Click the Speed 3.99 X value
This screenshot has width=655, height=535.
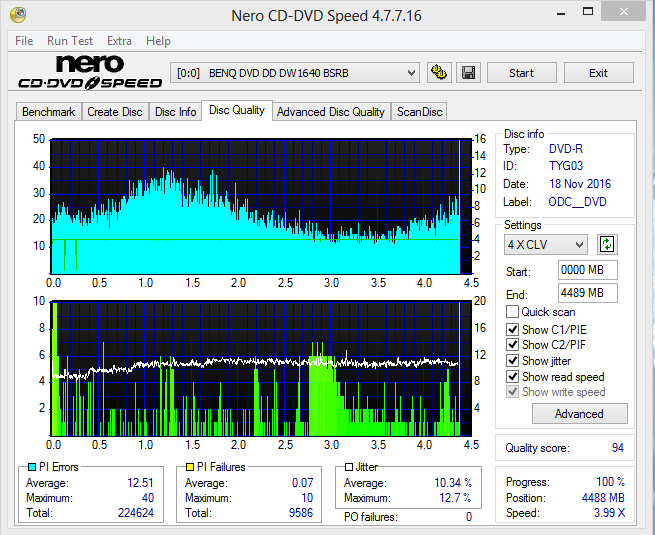tap(609, 513)
